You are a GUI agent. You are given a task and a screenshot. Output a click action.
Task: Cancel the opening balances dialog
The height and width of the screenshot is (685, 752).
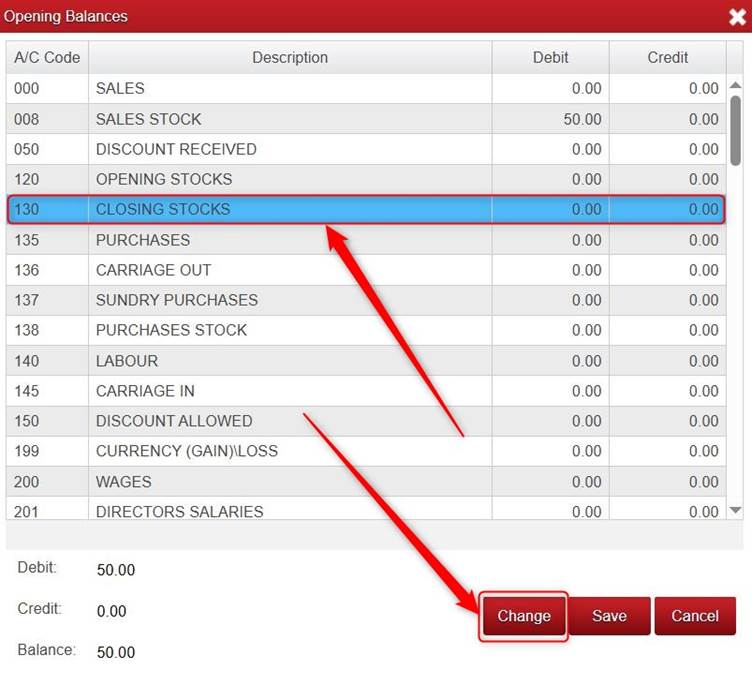click(x=695, y=616)
